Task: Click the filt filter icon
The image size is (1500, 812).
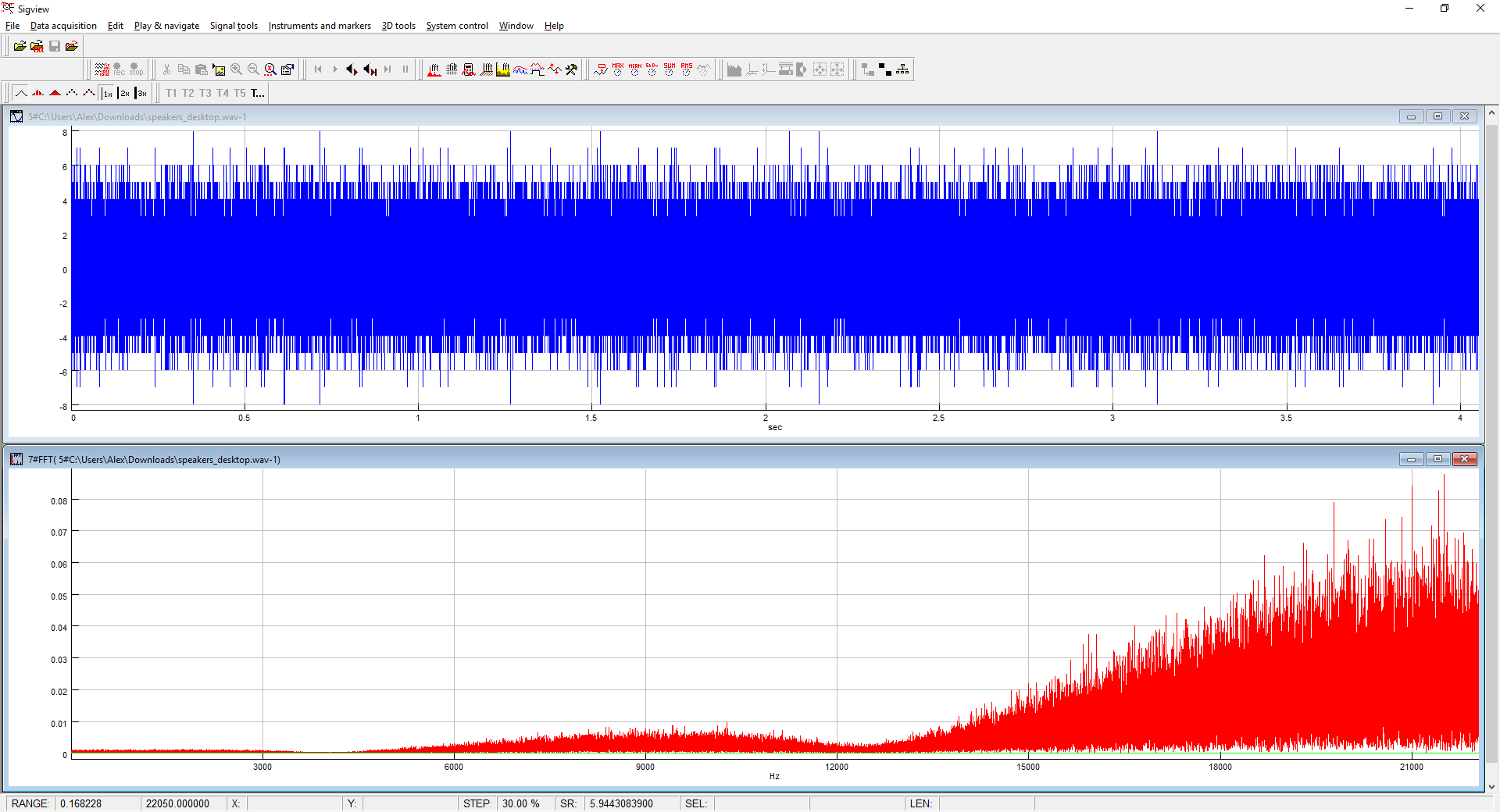Action: click(x=452, y=69)
